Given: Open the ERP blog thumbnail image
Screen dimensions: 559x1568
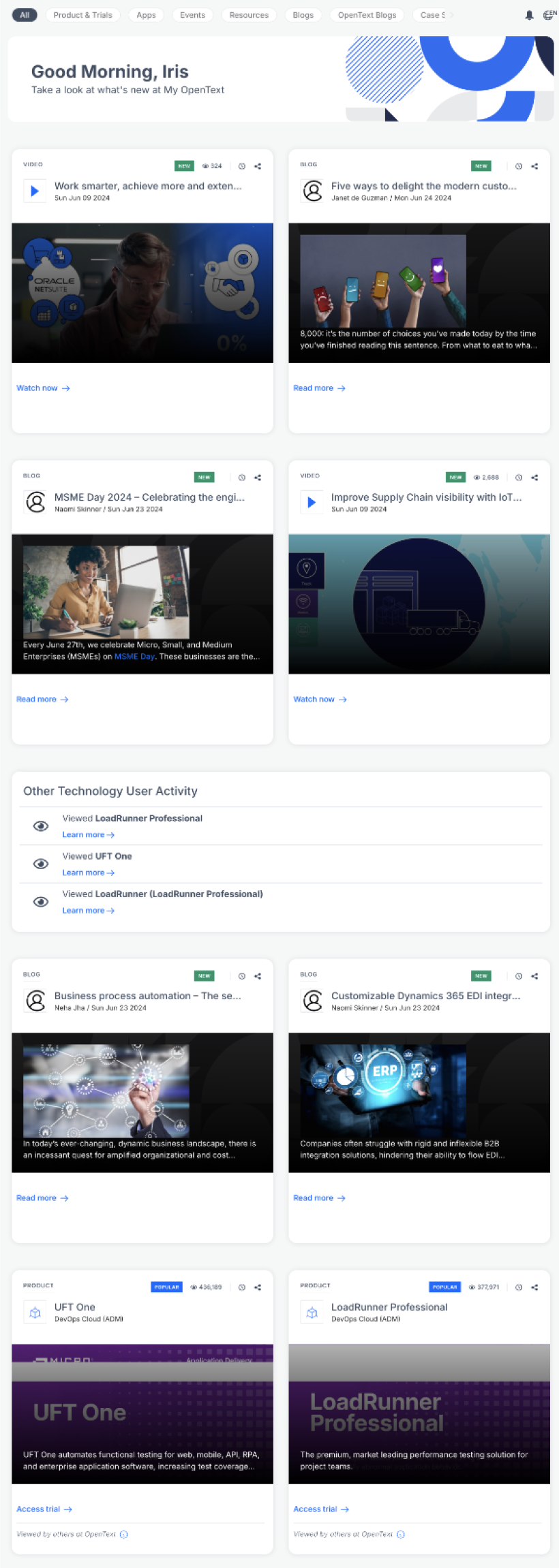Looking at the screenshot, I should coord(383,1091).
